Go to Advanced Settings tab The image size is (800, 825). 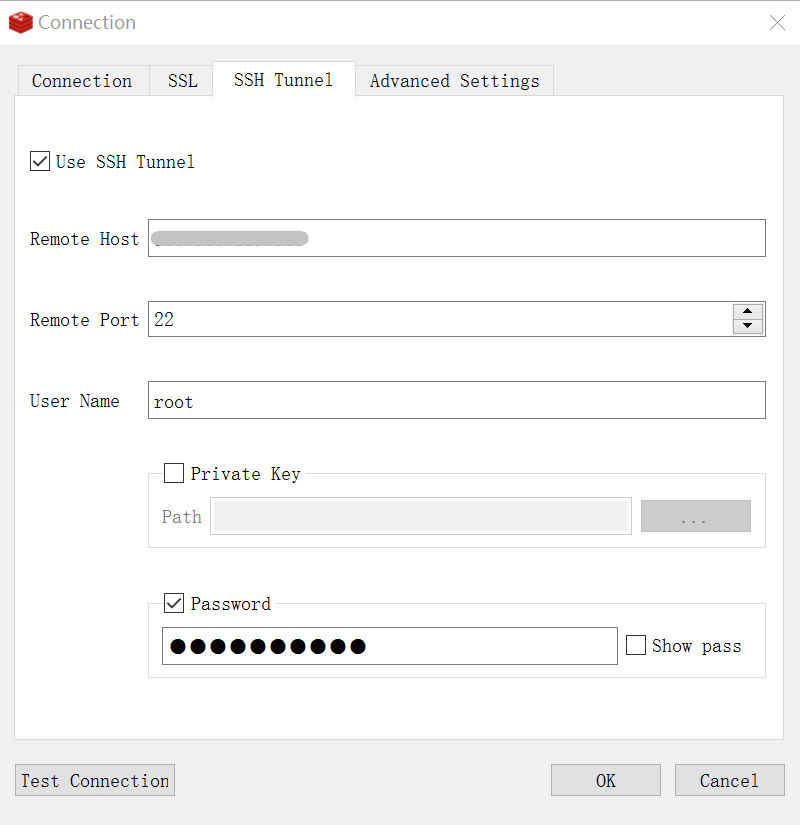454,81
